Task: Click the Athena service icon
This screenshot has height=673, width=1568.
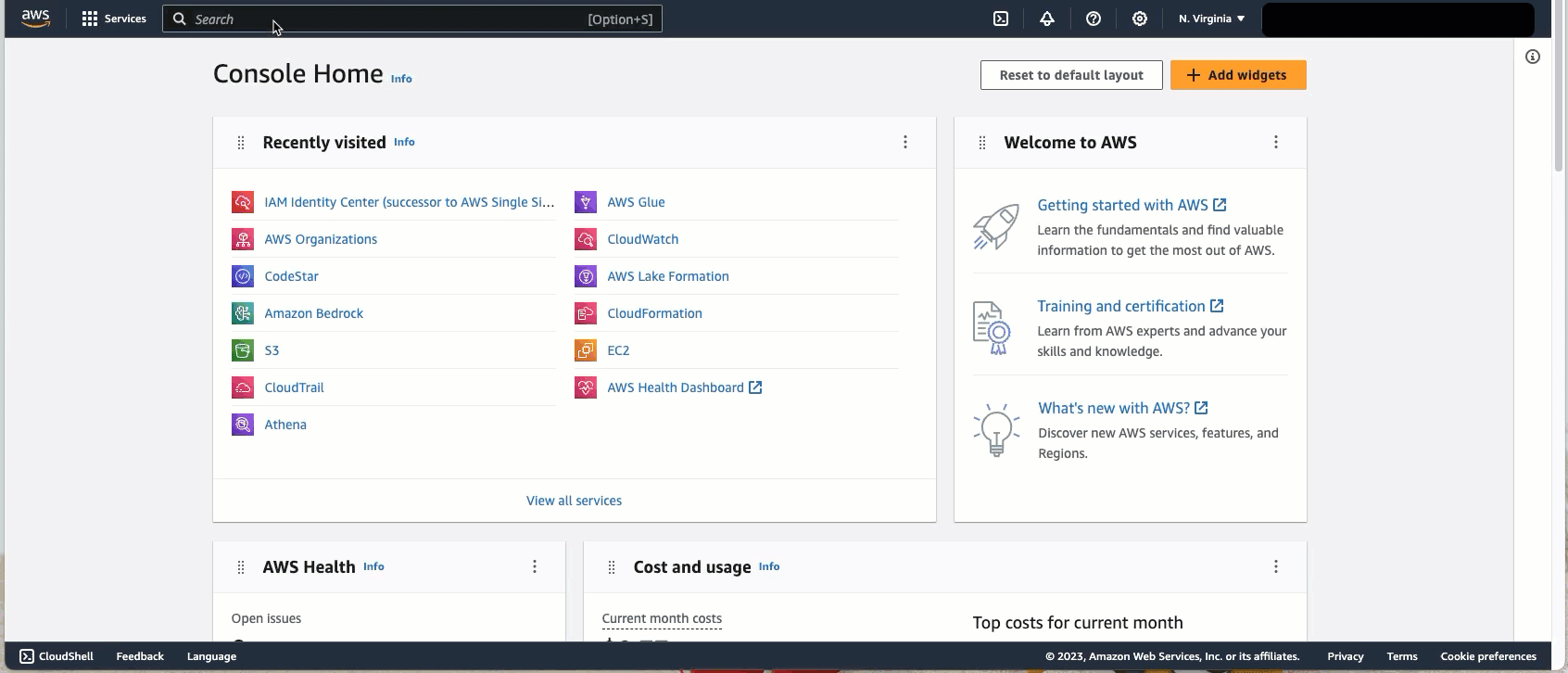Action: (243, 425)
